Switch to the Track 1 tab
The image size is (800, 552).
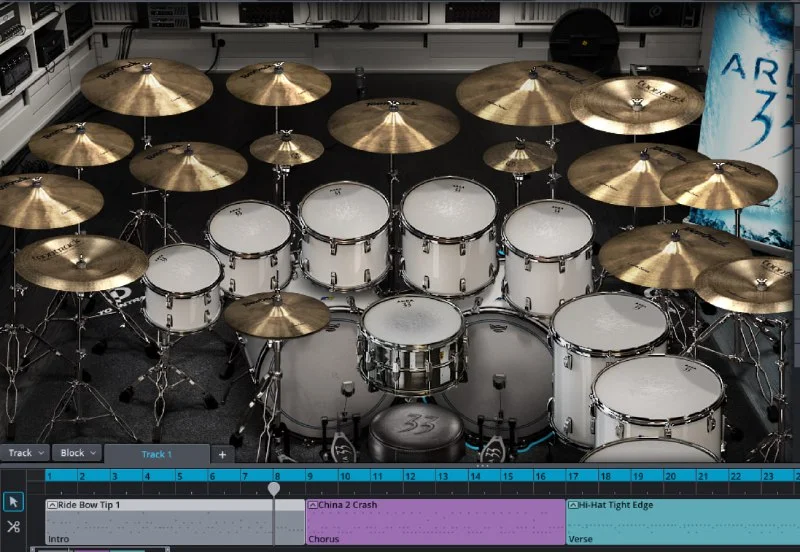click(156, 454)
